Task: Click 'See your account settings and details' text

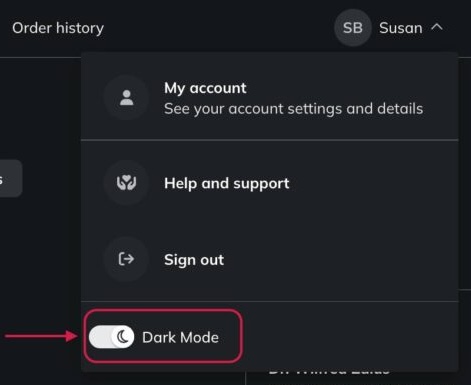Action: (x=294, y=109)
